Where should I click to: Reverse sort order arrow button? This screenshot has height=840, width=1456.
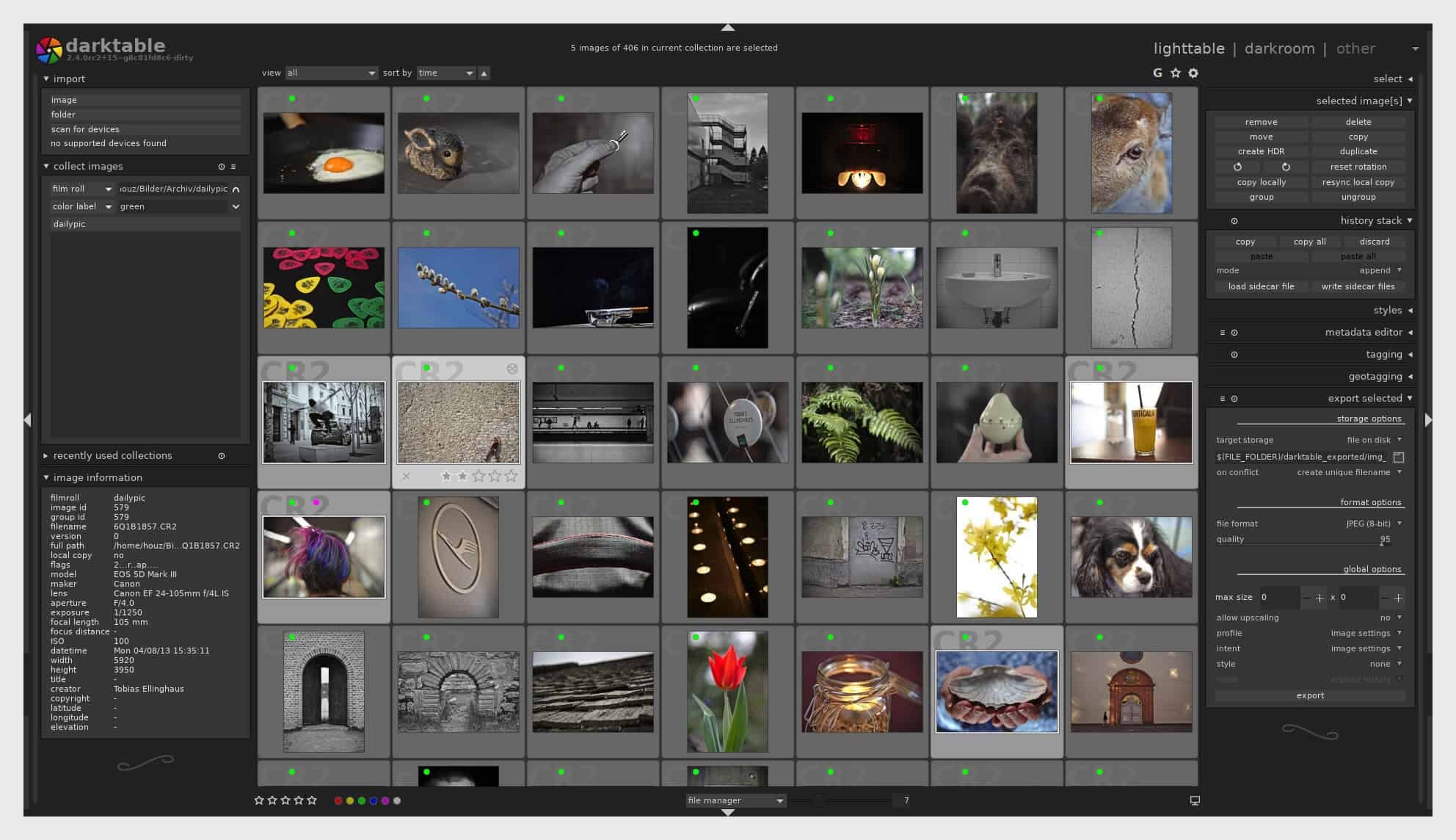pos(484,73)
